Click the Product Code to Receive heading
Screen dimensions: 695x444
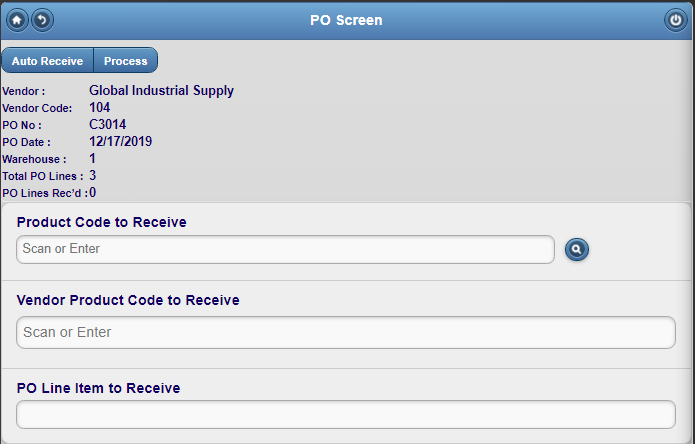[x=102, y=222]
